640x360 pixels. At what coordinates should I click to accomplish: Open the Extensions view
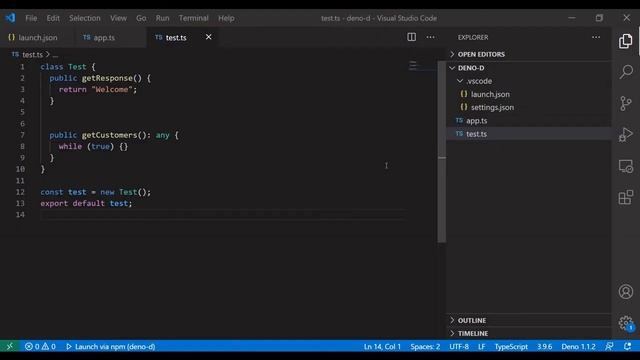click(x=625, y=198)
